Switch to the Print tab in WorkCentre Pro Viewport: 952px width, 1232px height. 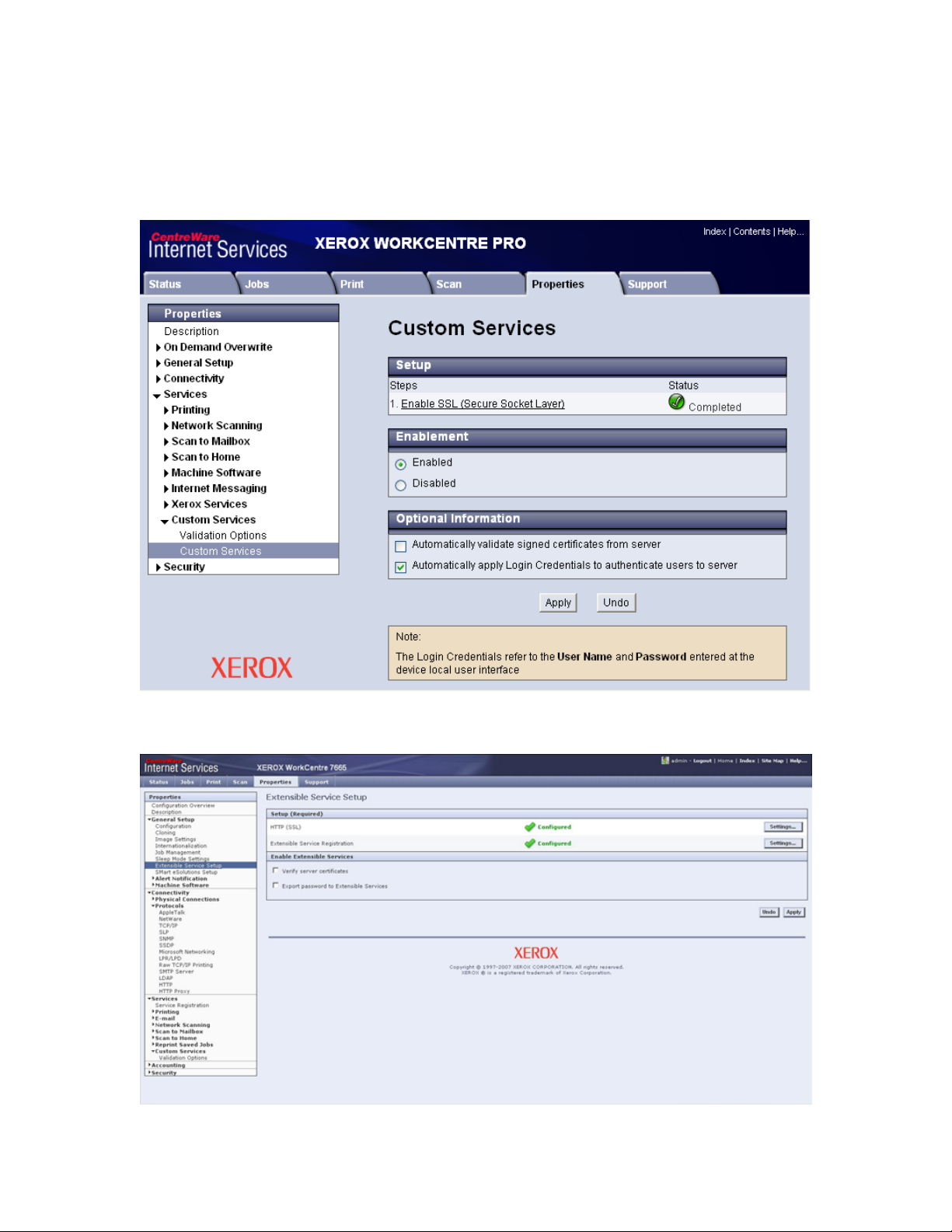click(x=379, y=284)
